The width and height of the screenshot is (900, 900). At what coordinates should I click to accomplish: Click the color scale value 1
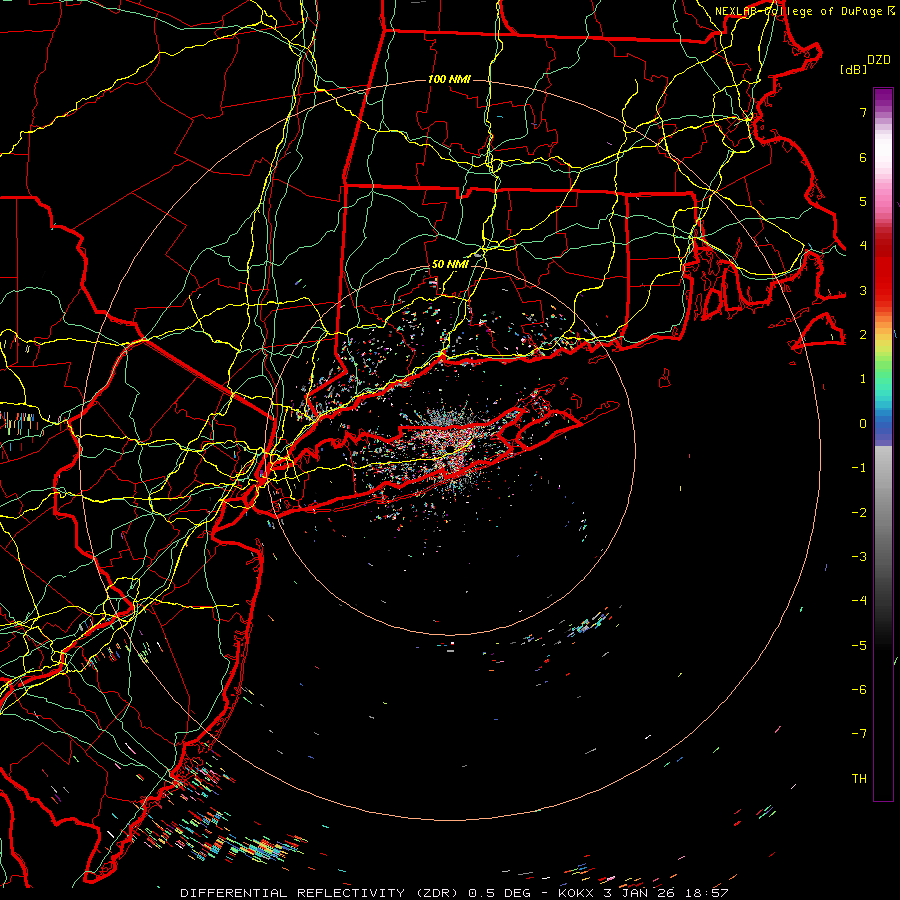coord(863,379)
